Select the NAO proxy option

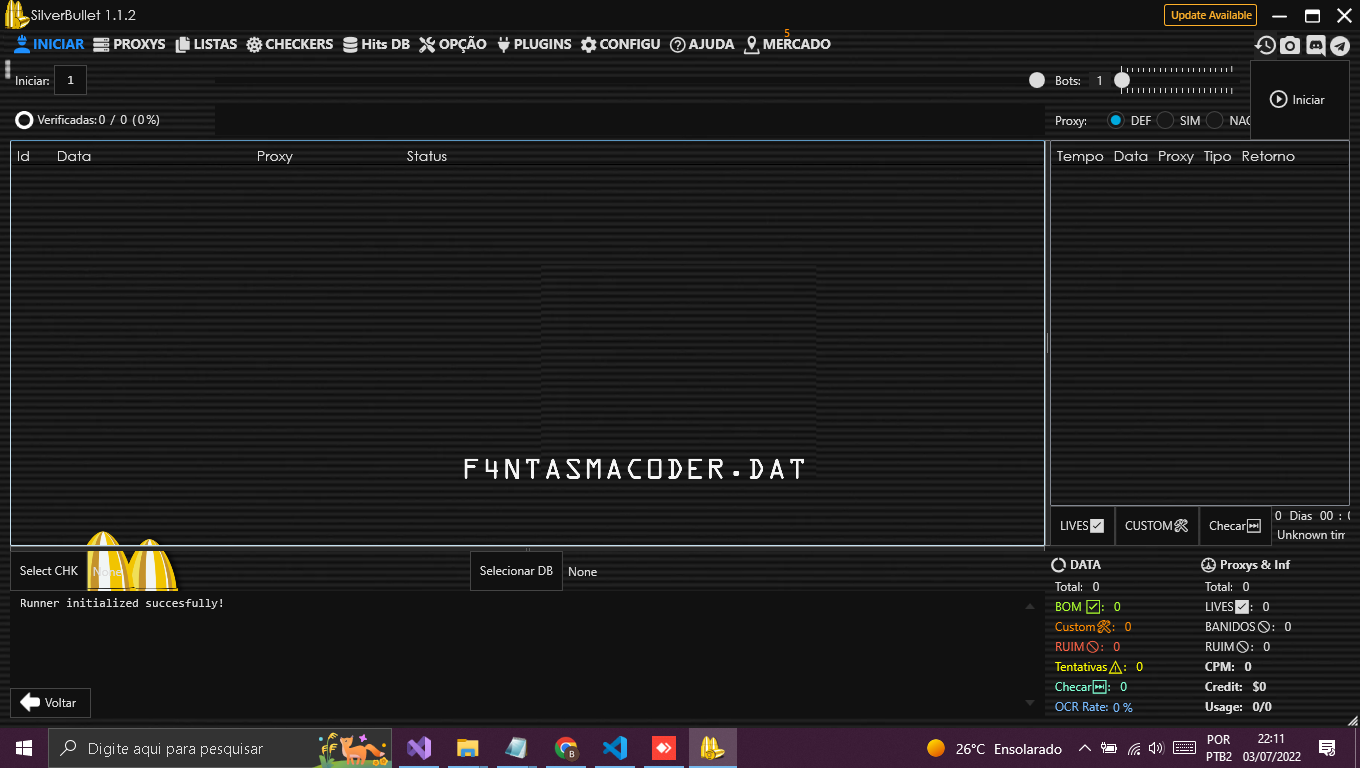point(1217,120)
